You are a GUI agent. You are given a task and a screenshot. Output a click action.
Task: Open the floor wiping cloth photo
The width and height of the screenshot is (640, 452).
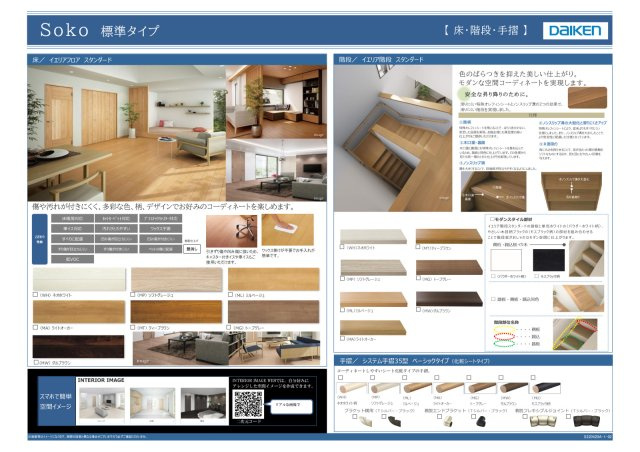(288, 230)
